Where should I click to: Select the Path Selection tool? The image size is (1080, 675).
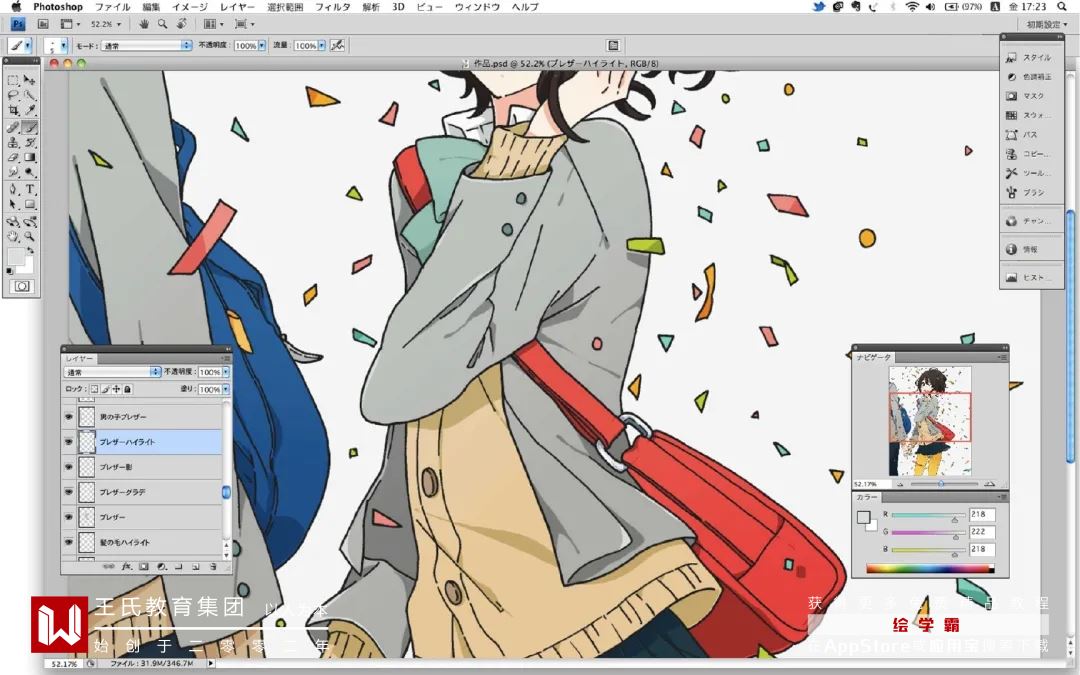click(13, 205)
